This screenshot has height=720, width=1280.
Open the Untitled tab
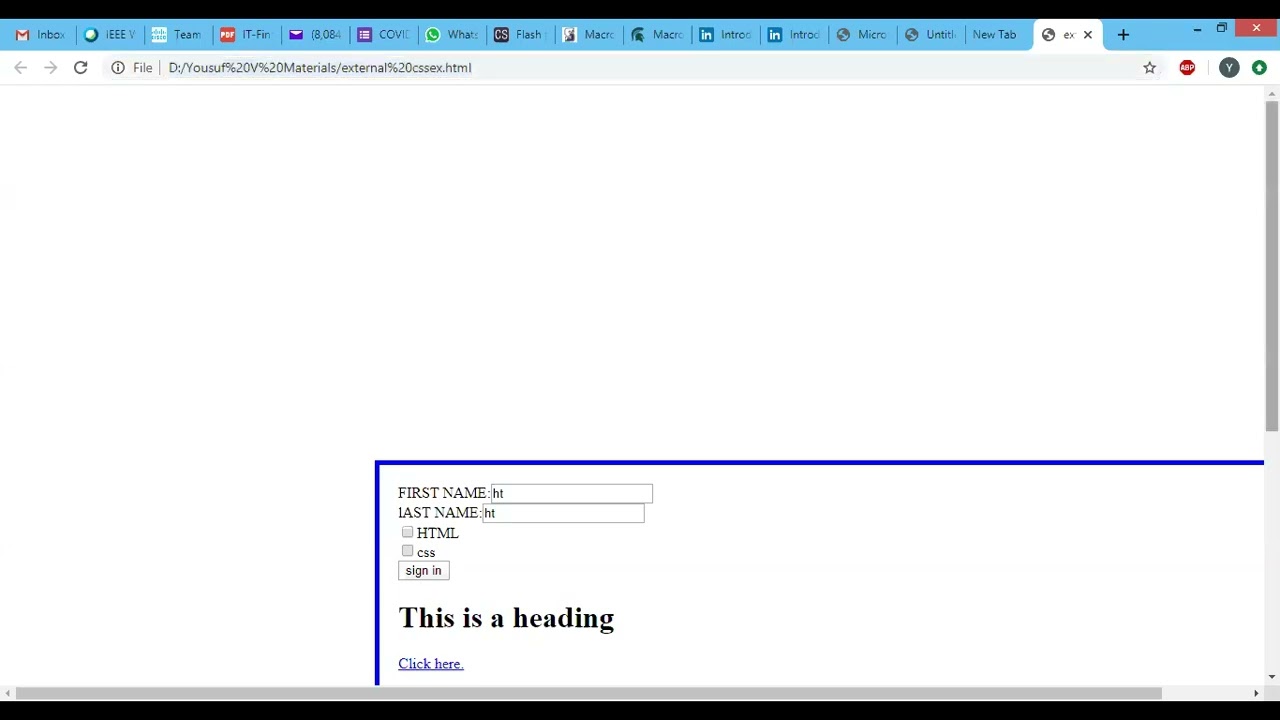[x=929, y=34]
